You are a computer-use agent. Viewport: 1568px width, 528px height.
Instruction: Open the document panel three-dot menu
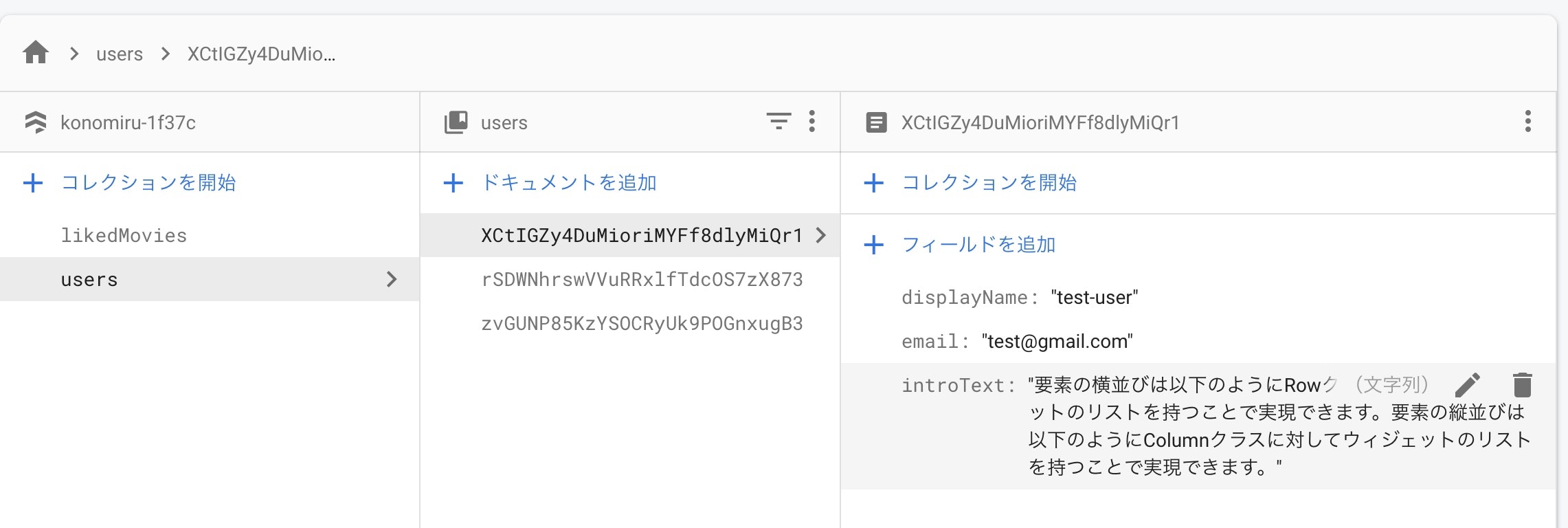pos(1528,122)
